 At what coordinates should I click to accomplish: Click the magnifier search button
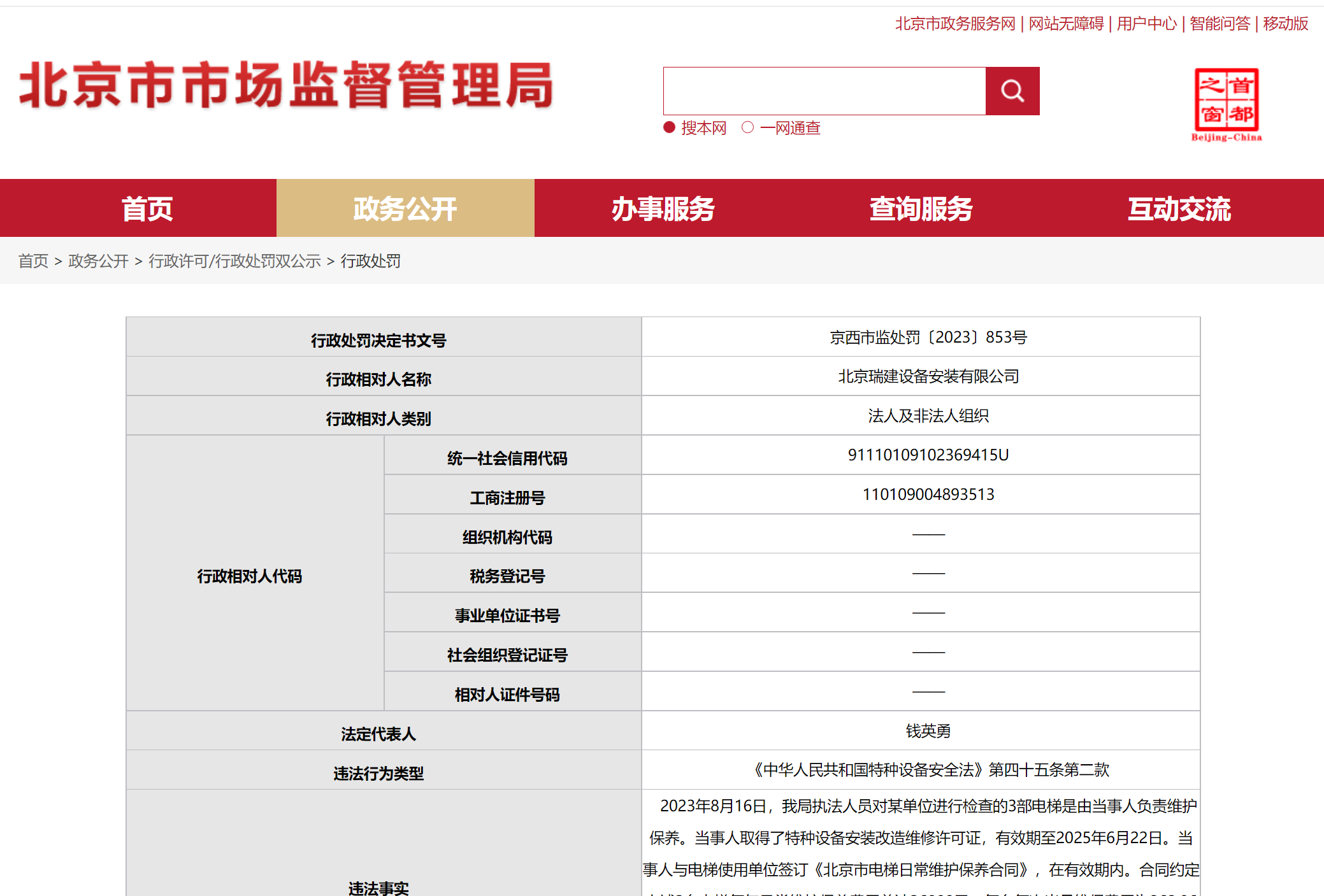point(1012,91)
